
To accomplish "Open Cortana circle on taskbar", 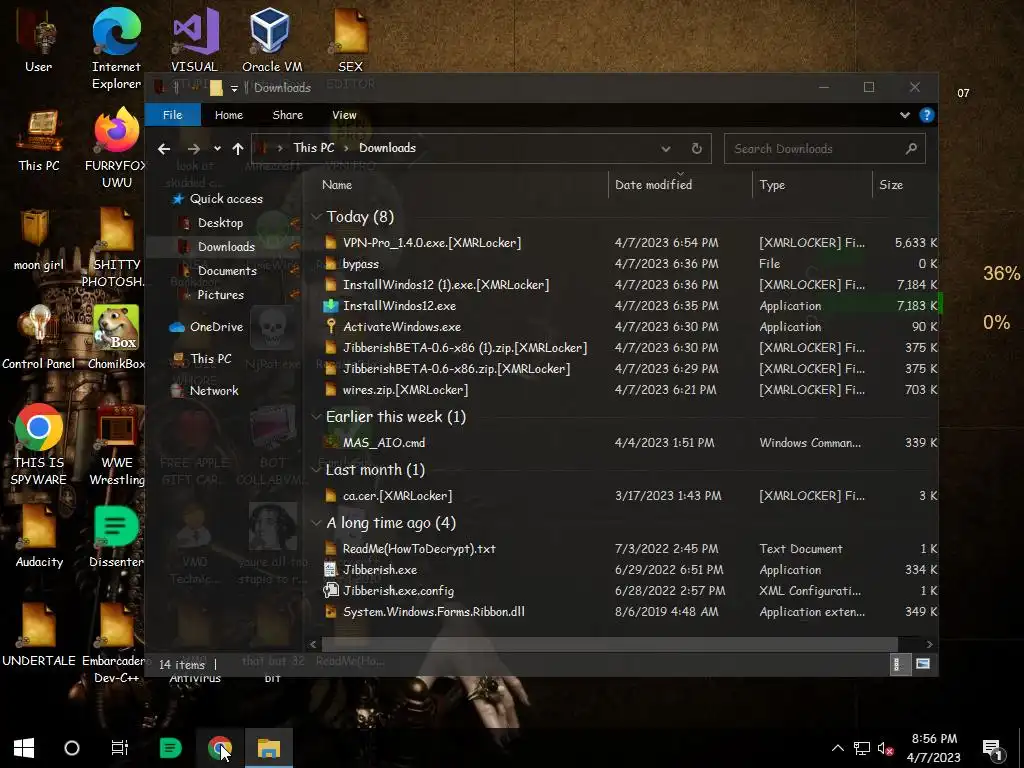I will pos(72,748).
